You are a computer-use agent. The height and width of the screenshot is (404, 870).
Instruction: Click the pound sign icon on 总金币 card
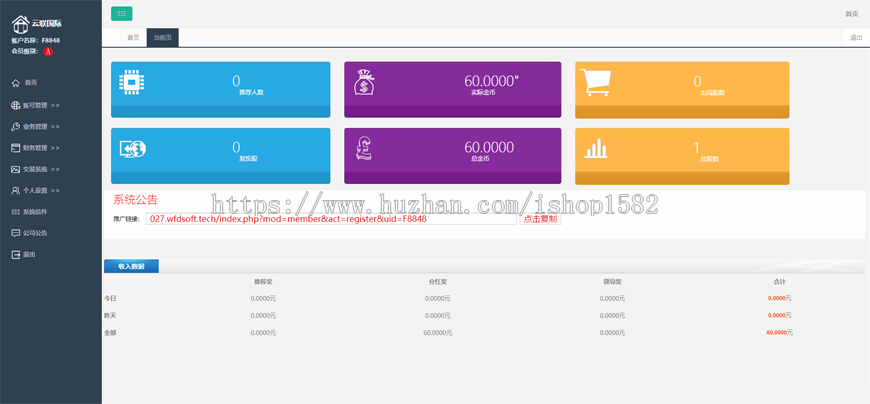(365, 149)
